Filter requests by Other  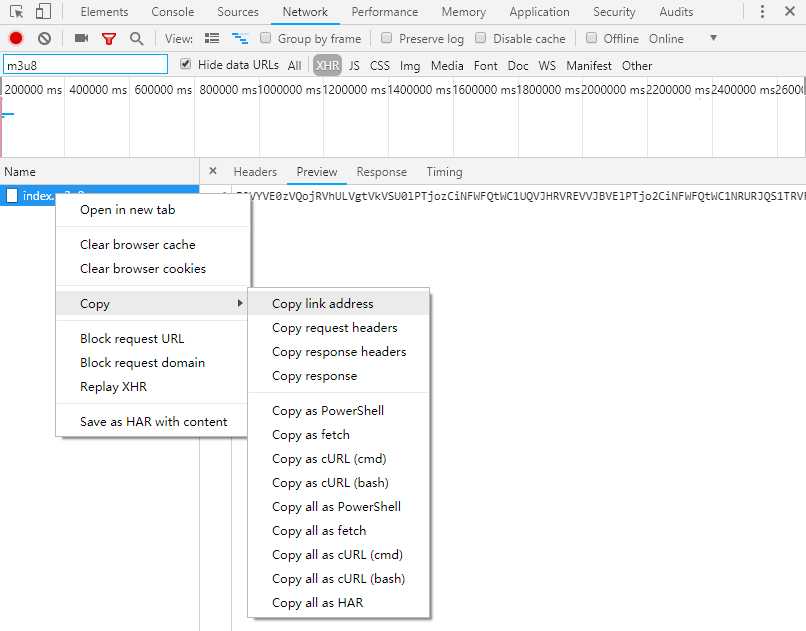637,65
